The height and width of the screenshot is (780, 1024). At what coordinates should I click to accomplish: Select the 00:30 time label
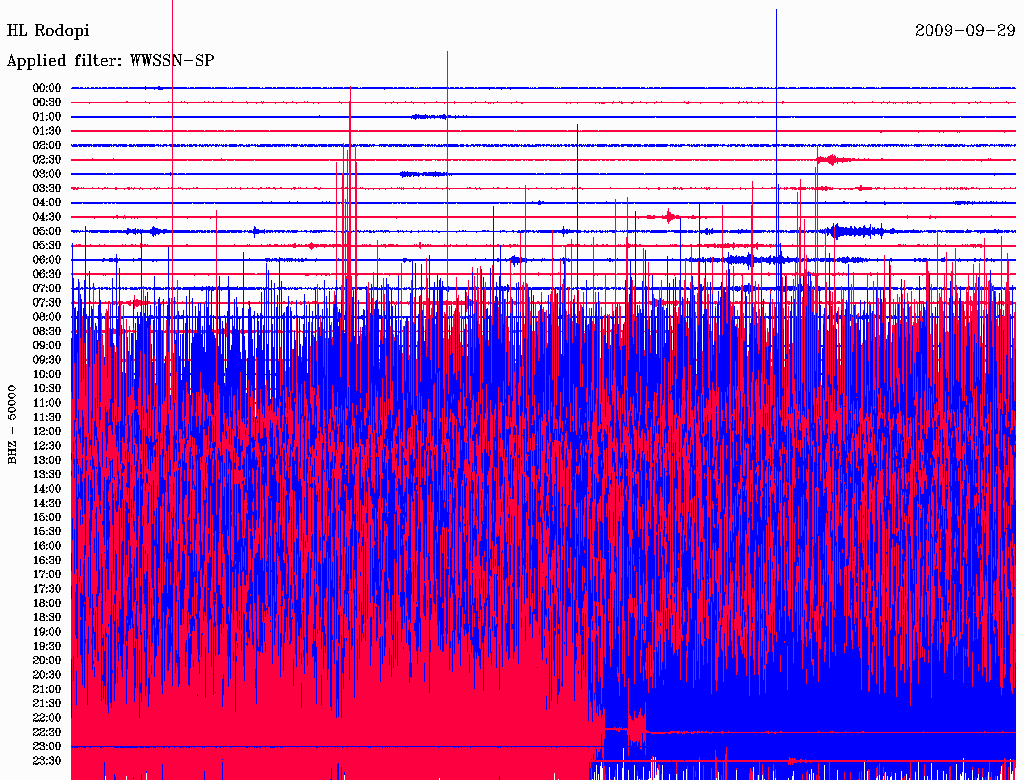47,103
